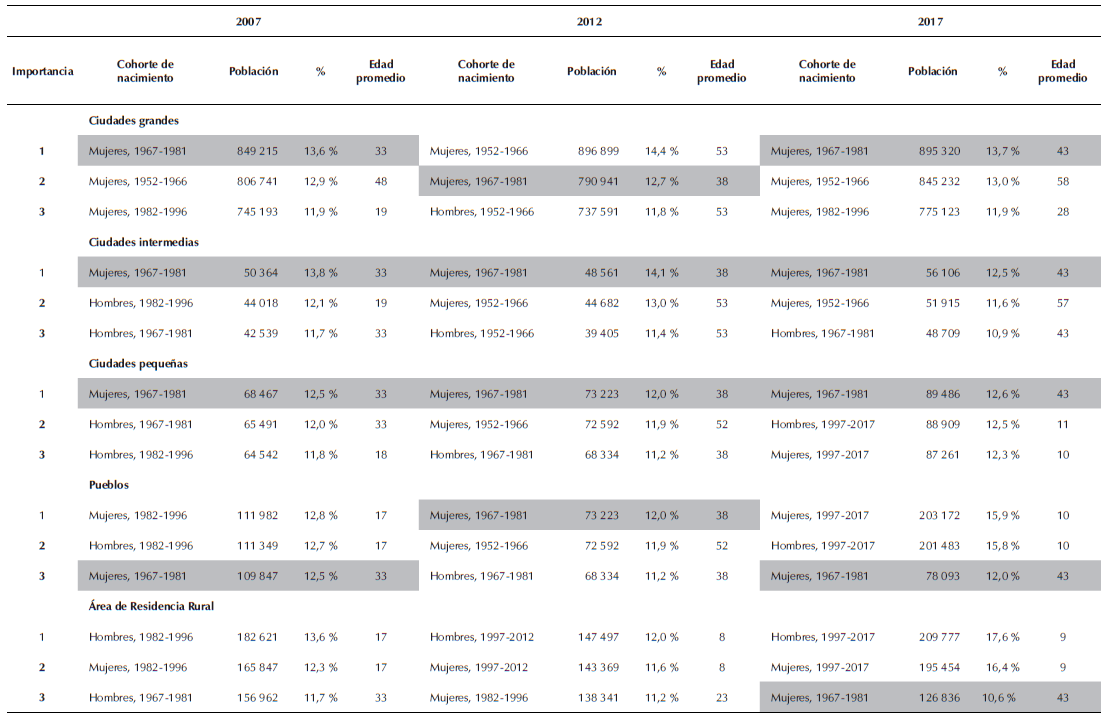Click the population value 203 172
Image resolution: width=1106 pixels, height=718 pixels.
tap(939, 516)
